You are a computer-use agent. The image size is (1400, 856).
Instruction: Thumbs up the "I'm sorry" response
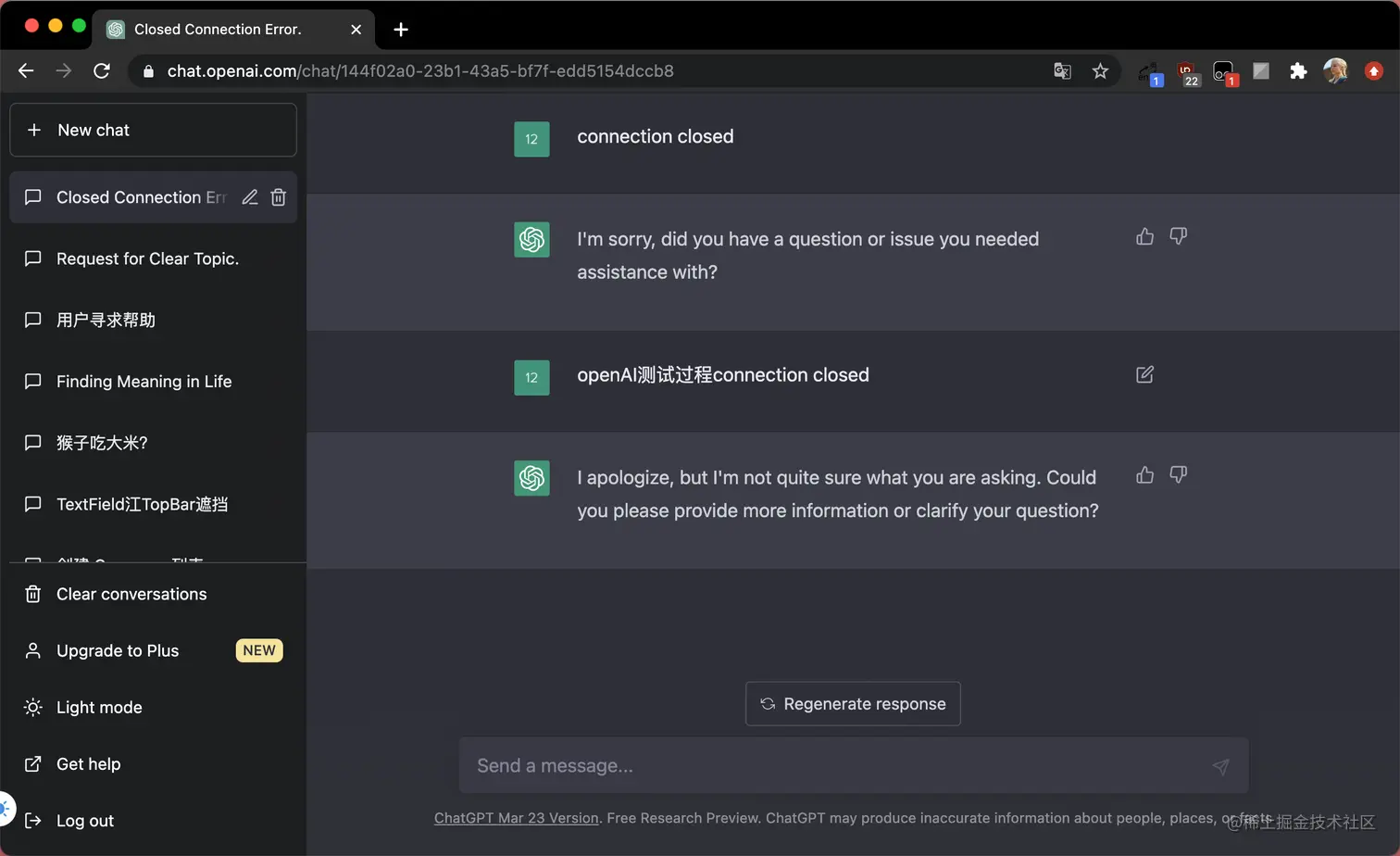[x=1145, y=236]
